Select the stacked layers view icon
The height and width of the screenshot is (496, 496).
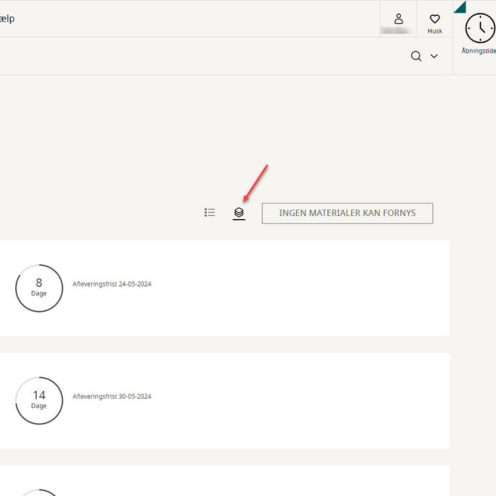pos(239,212)
